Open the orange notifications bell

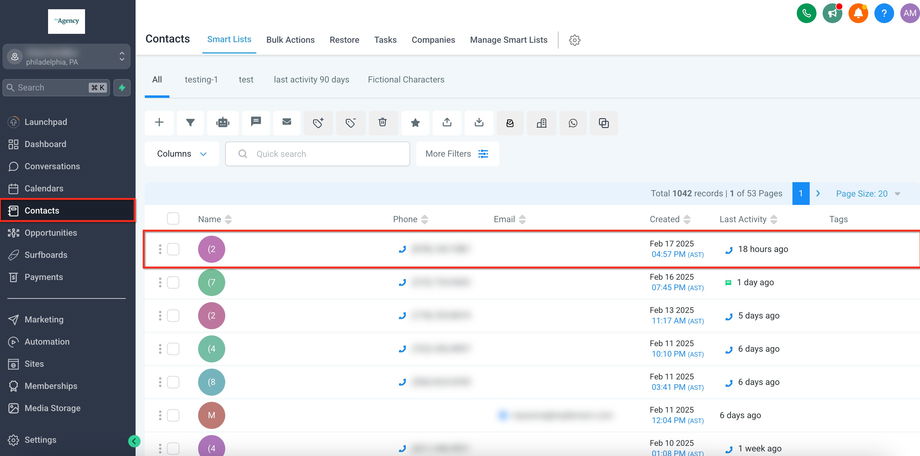858,13
